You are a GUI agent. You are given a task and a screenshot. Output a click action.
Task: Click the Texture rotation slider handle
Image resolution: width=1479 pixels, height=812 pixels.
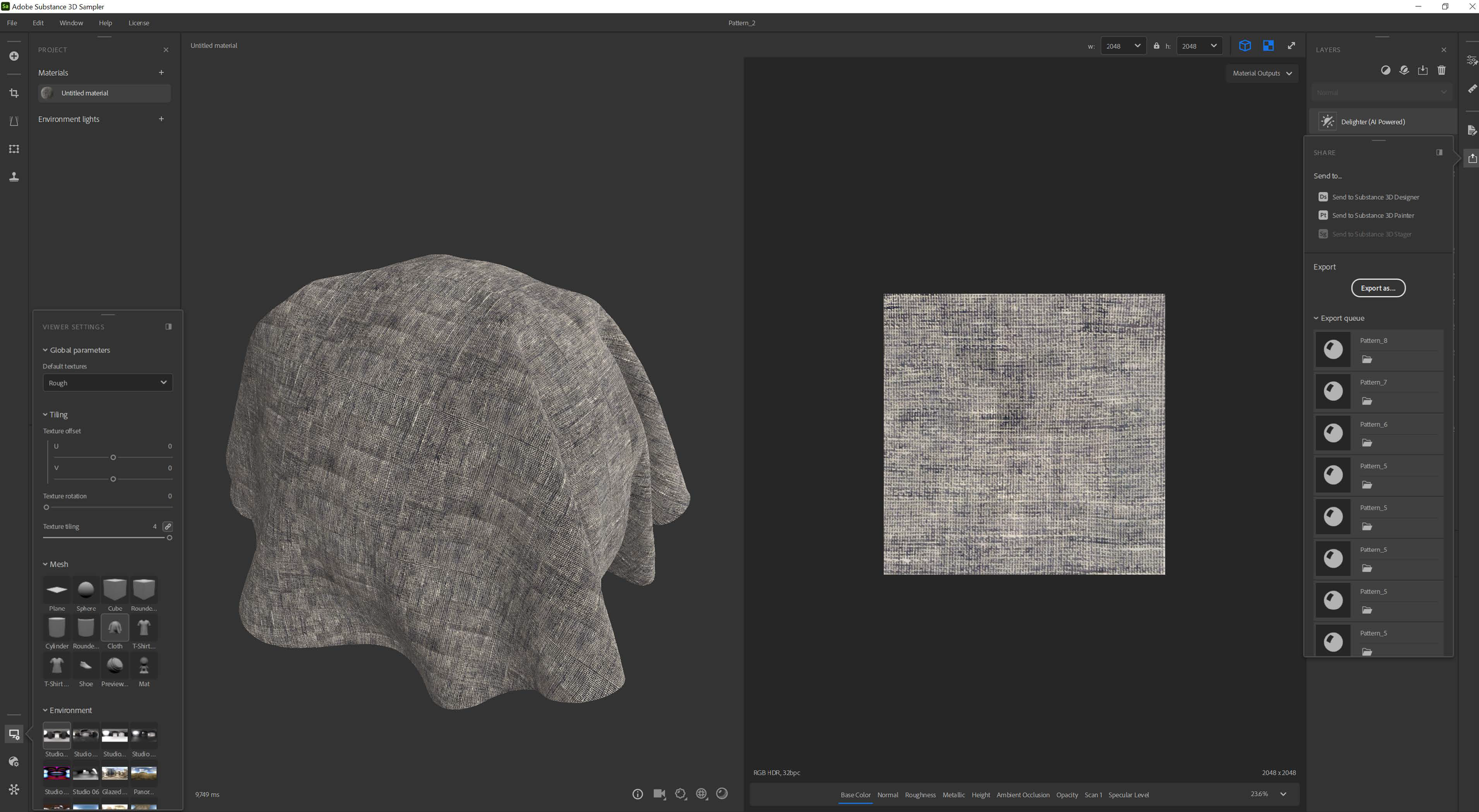click(46, 507)
